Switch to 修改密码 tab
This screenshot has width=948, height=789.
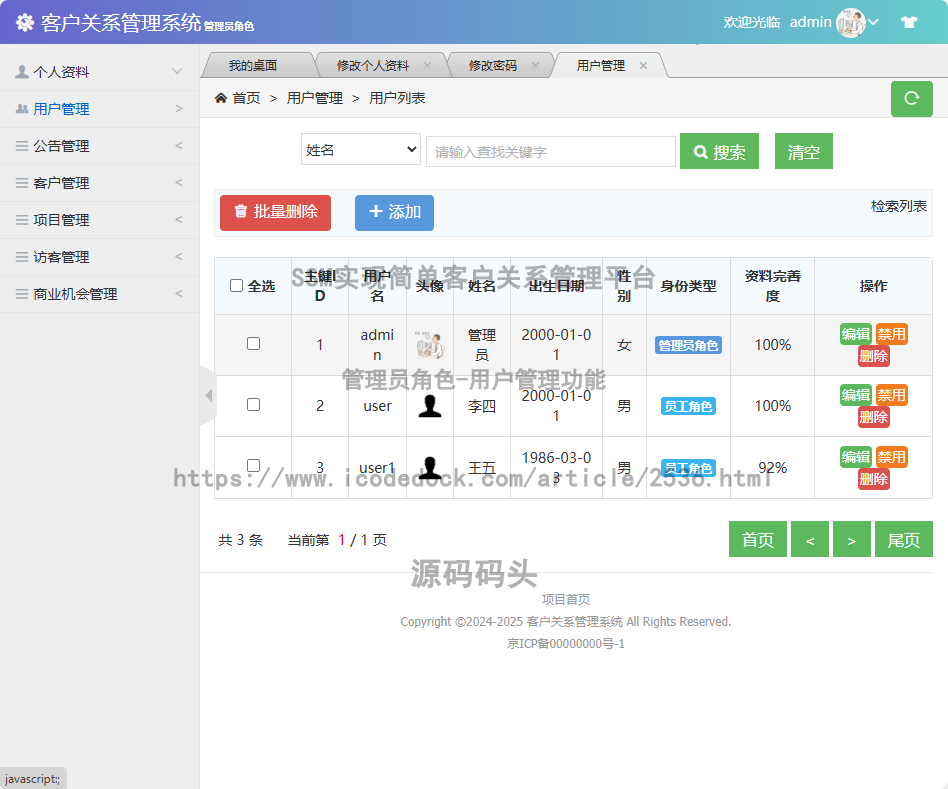point(493,65)
